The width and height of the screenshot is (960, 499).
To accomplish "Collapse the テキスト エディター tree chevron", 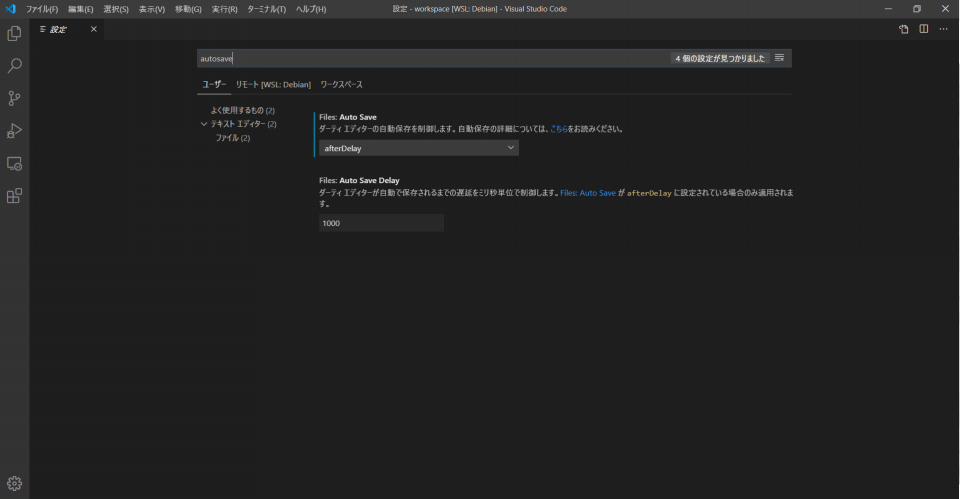I will tap(204, 124).
